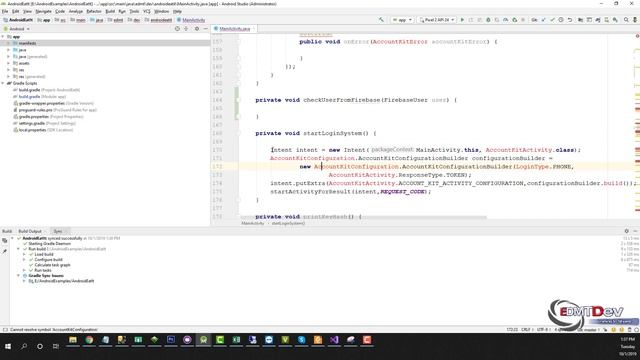Viewport: 640px width, 360px height.
Task: Open Skype from the taskbar
Action: 301,340
